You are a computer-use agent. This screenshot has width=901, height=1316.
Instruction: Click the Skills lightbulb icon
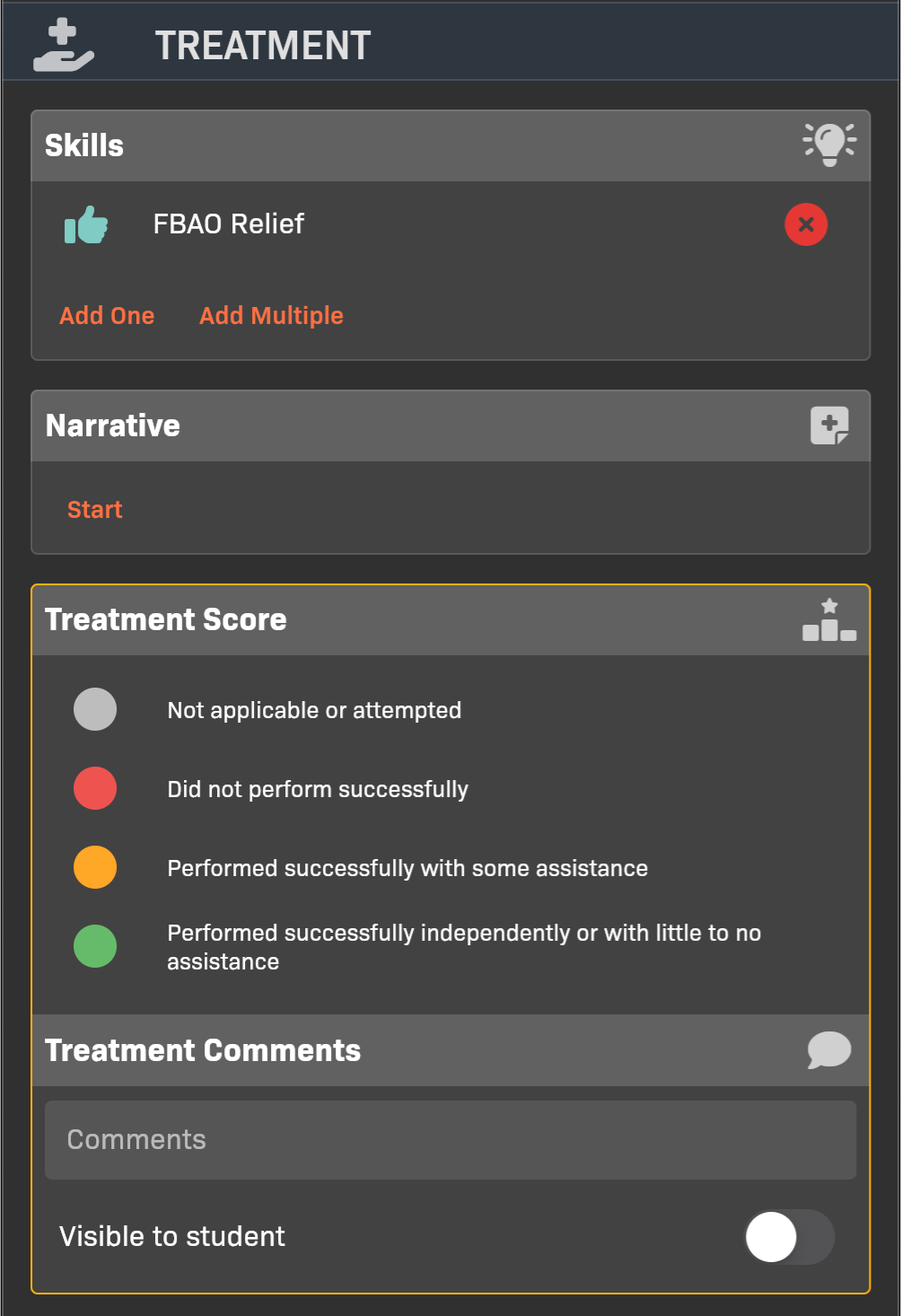point(829,145)
